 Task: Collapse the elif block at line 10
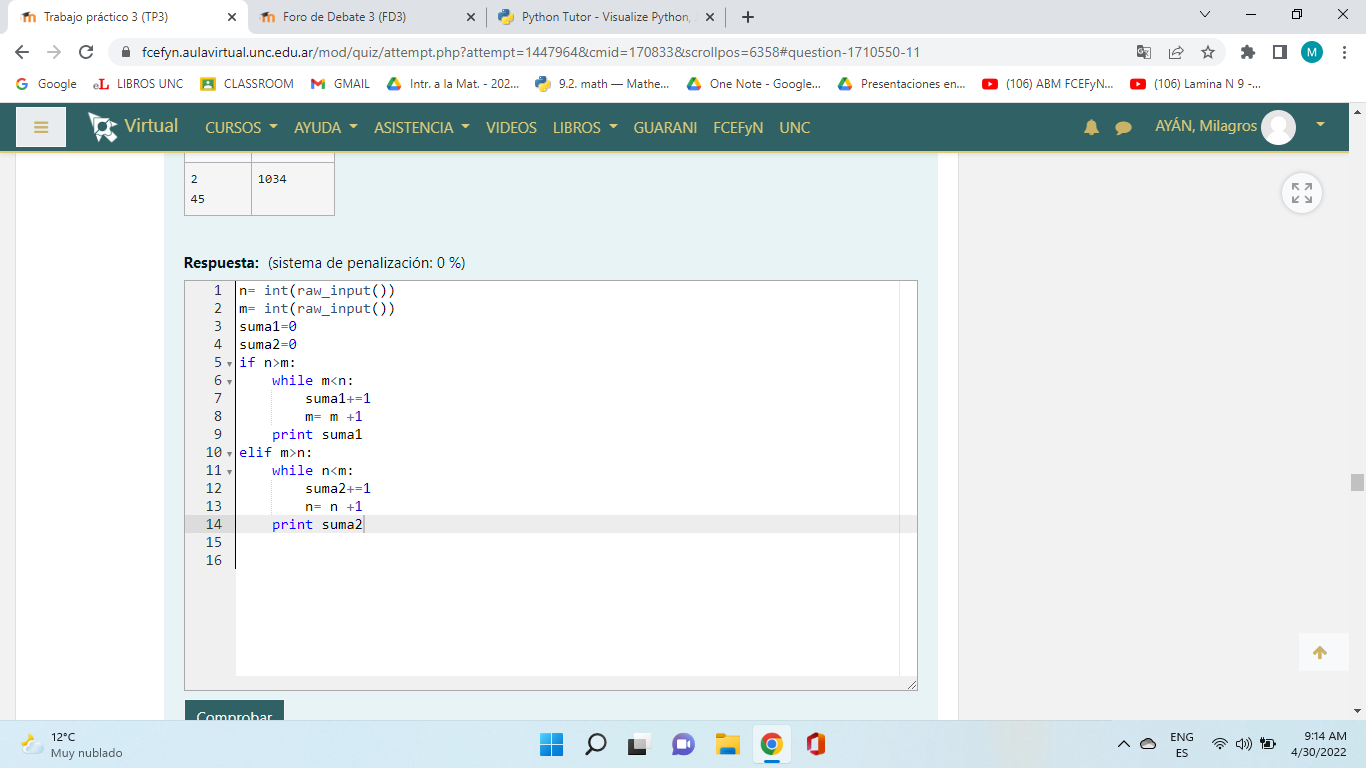click(x=230, y=453)
